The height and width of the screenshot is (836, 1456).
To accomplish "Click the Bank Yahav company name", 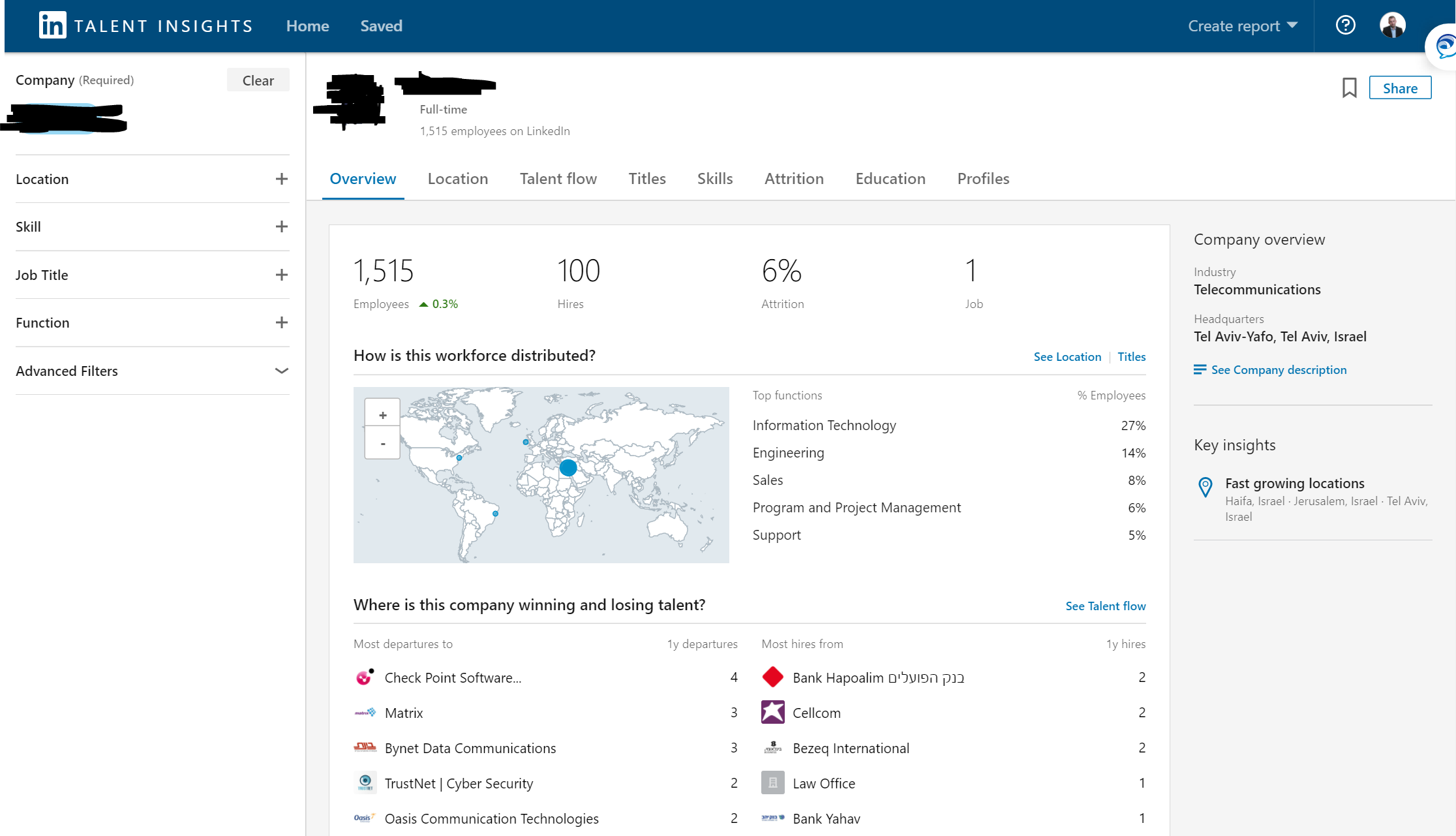I will [x=826, y=818].
